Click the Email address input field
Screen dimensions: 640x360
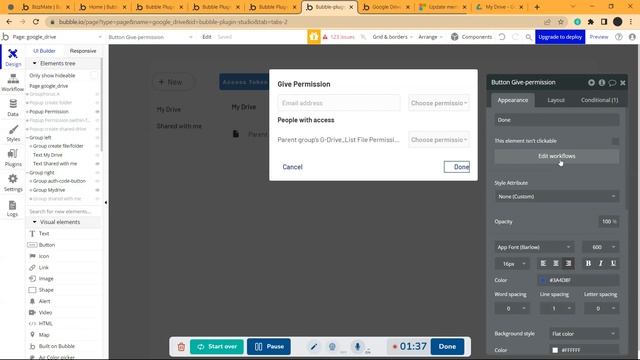(x=339, y=103)
